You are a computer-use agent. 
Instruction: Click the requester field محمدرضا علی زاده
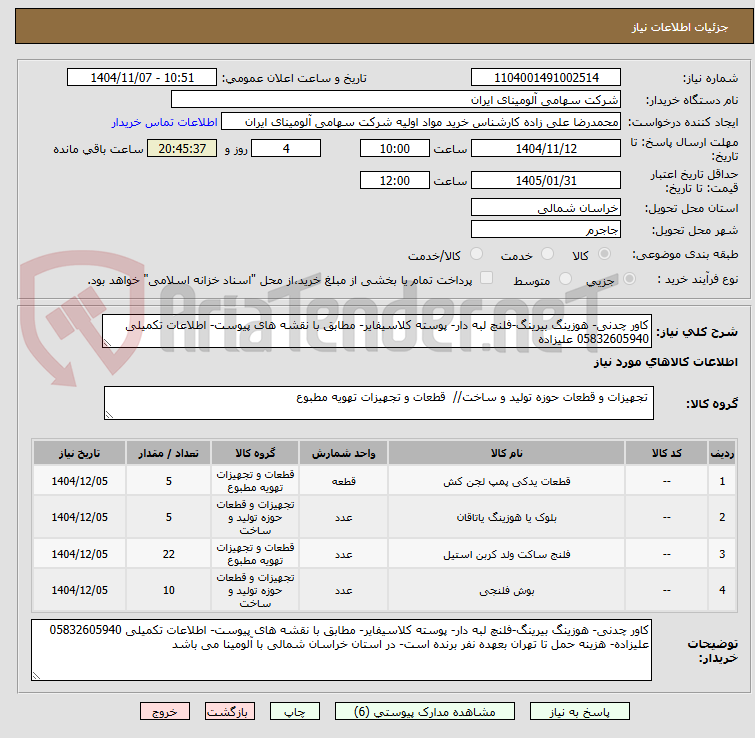pos(421,122)
